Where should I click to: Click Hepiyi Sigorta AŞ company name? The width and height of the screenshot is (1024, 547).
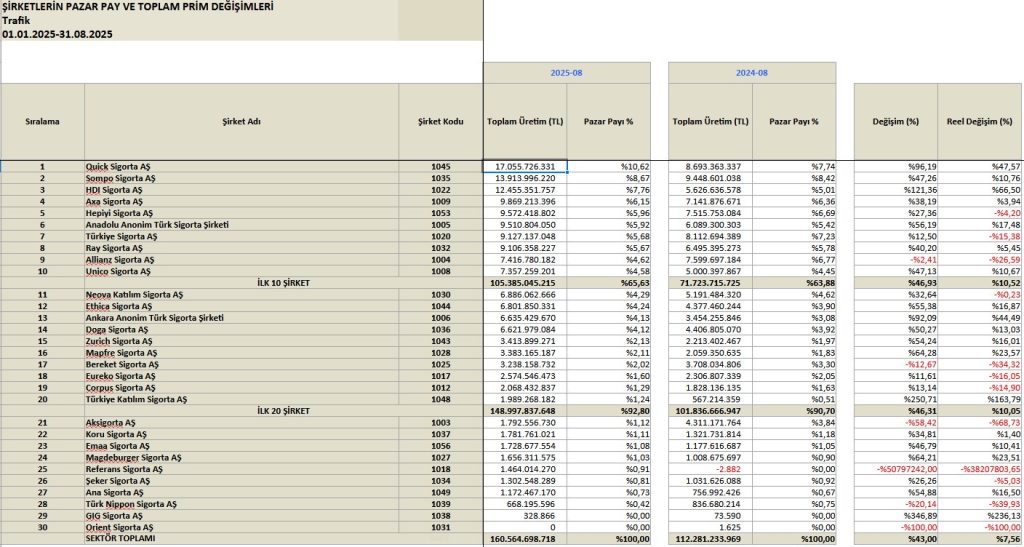point(242,213)
